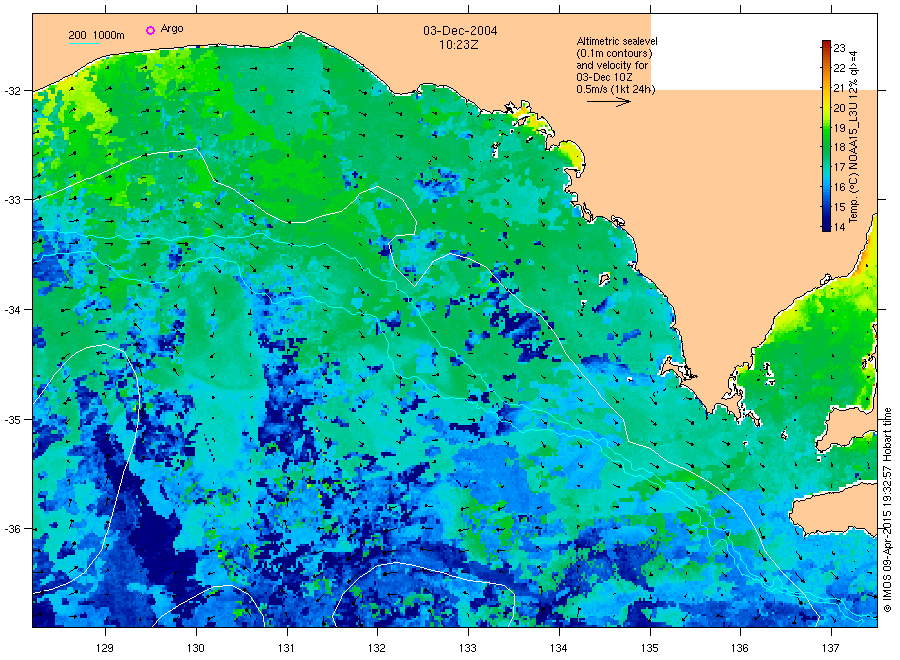
Task: Click the time text '10:23Z'
Action: click(x=458, y=44)
